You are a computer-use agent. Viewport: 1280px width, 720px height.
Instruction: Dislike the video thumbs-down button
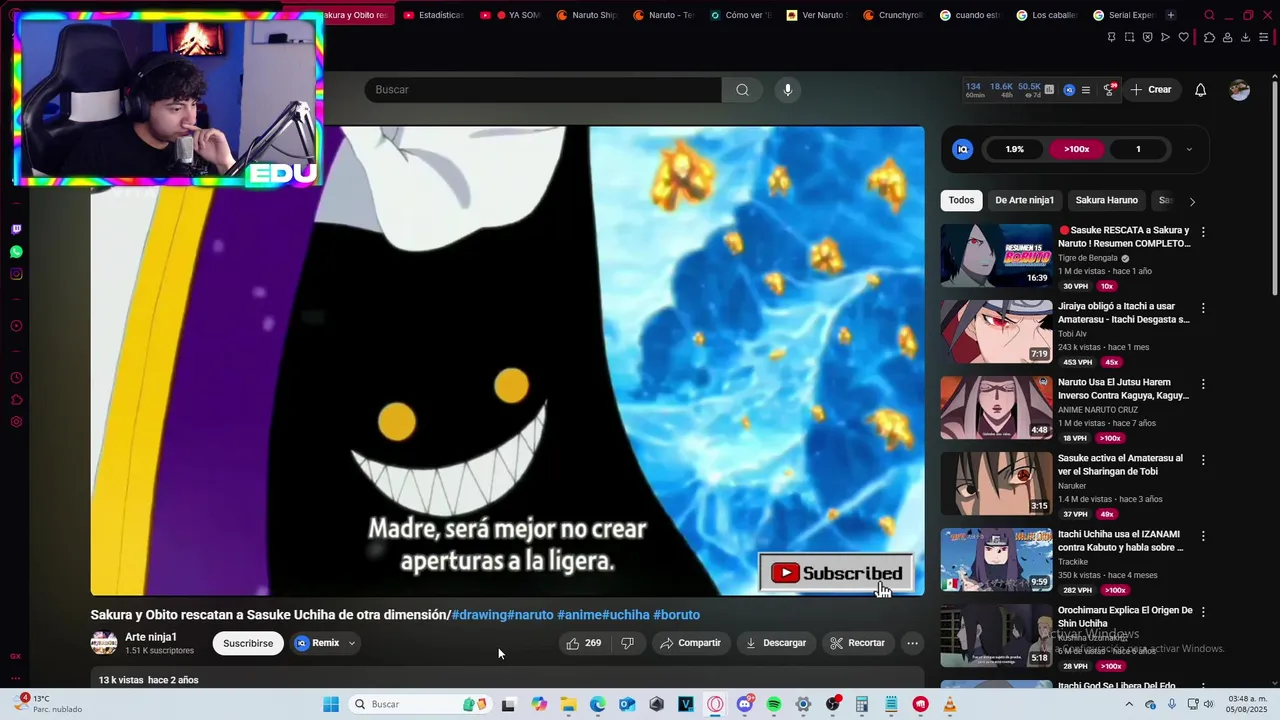[627, 643]
